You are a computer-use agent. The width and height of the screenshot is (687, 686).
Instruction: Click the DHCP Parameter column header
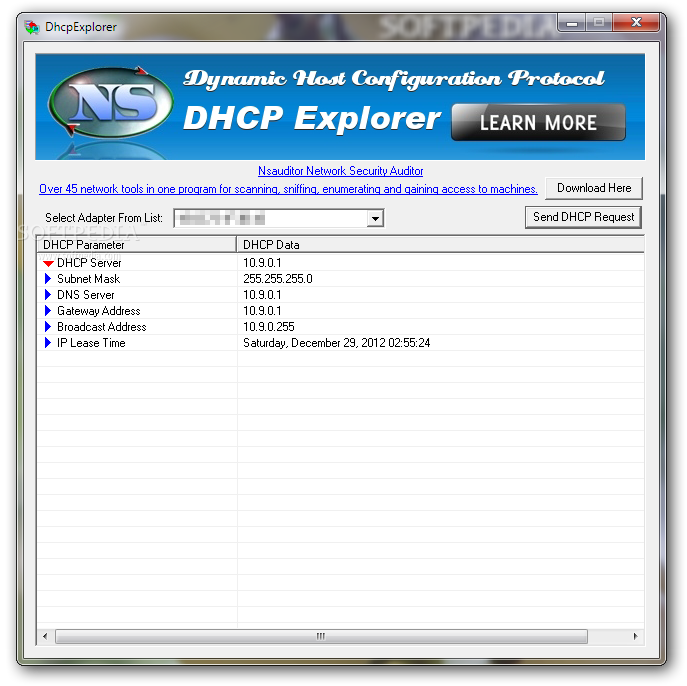click(x=137, y=244)
